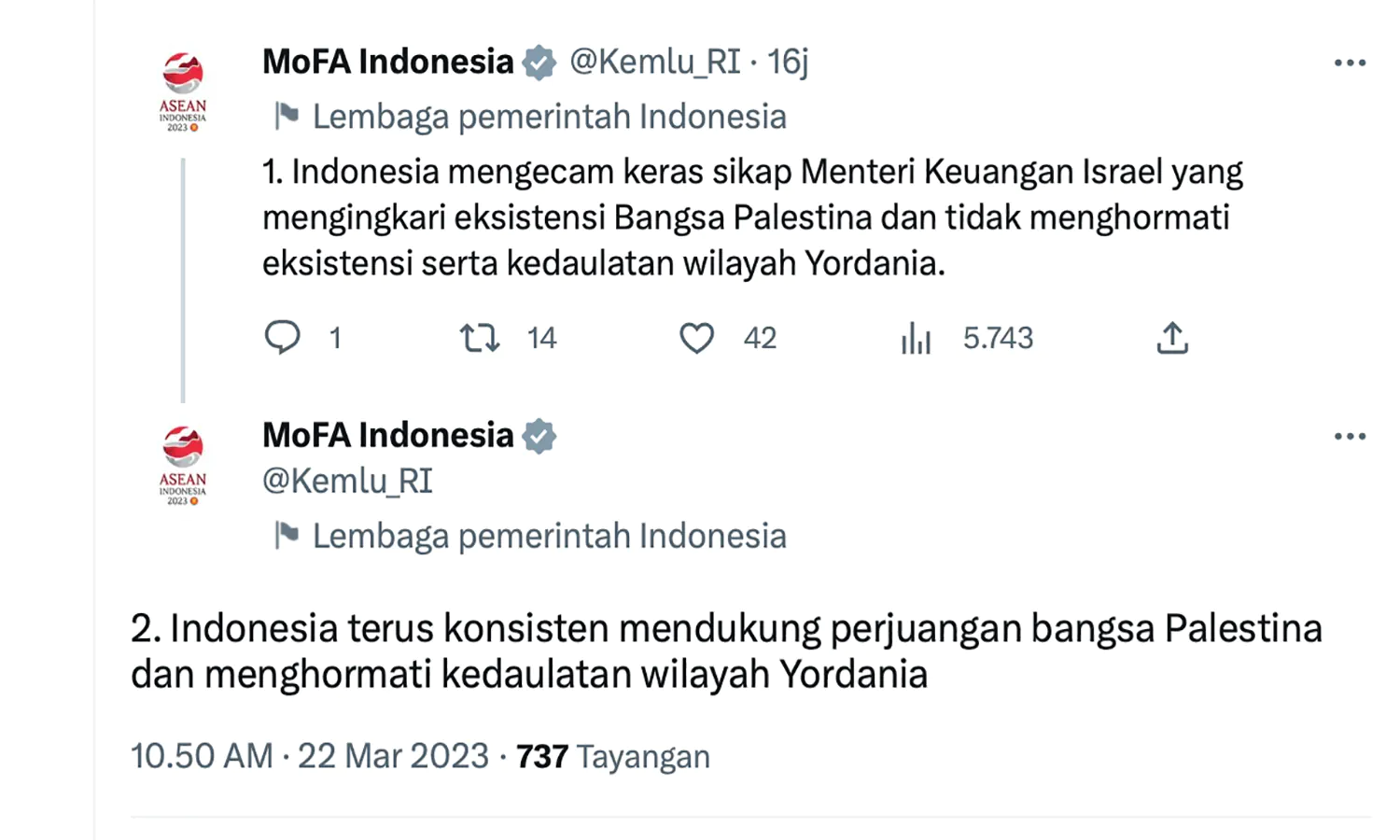Open MoFA Indonesia name on first tweet
Screen dimensions: 1400x840
pyautogui.click(x=388, y=62)
